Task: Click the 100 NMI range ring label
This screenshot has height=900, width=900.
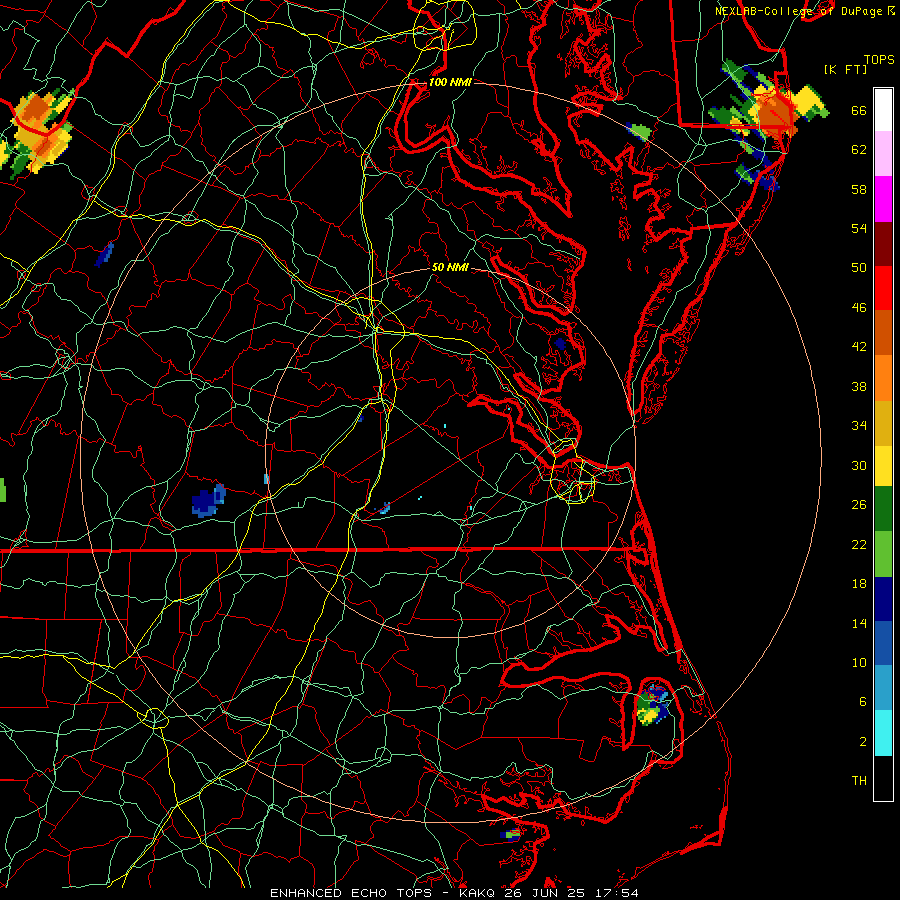Action: coord(450,82)
